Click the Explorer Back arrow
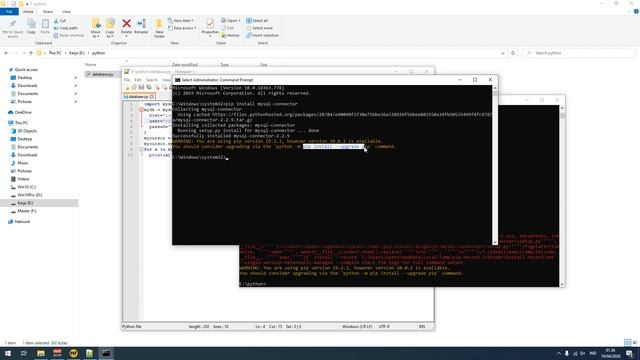 click(x=6, y=53)
